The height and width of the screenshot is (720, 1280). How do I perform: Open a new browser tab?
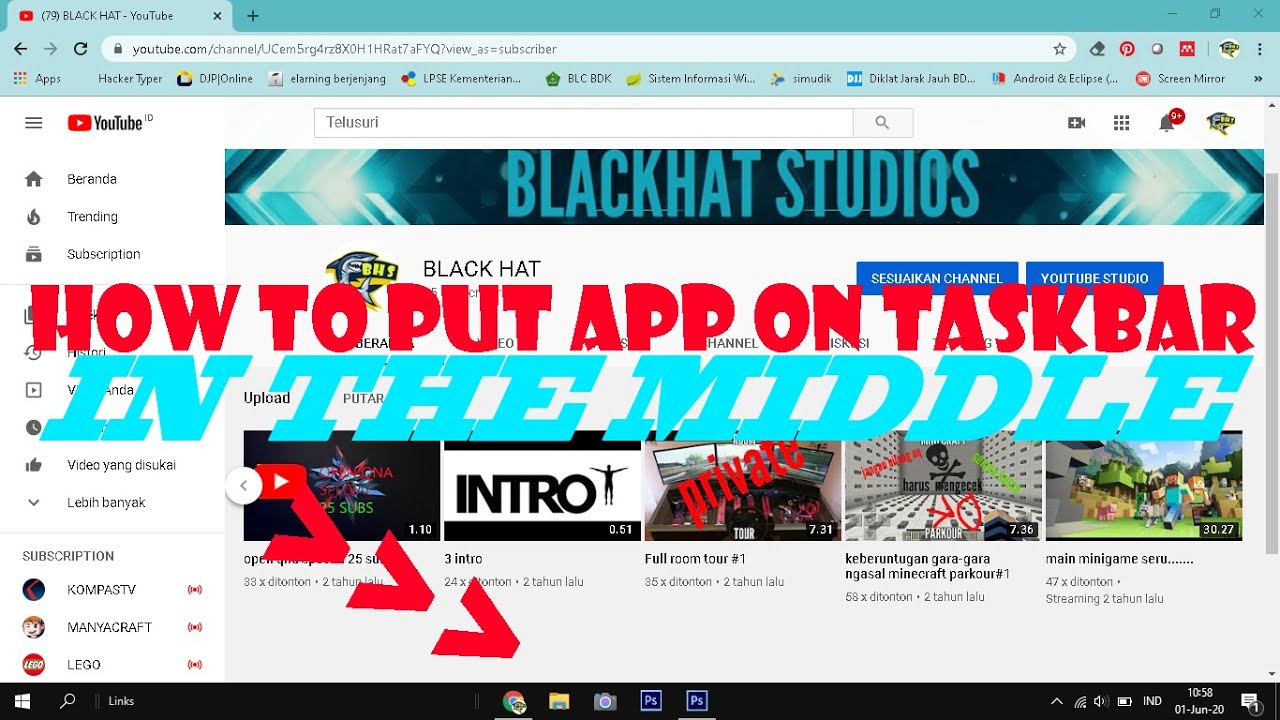[x=253, y=15]
